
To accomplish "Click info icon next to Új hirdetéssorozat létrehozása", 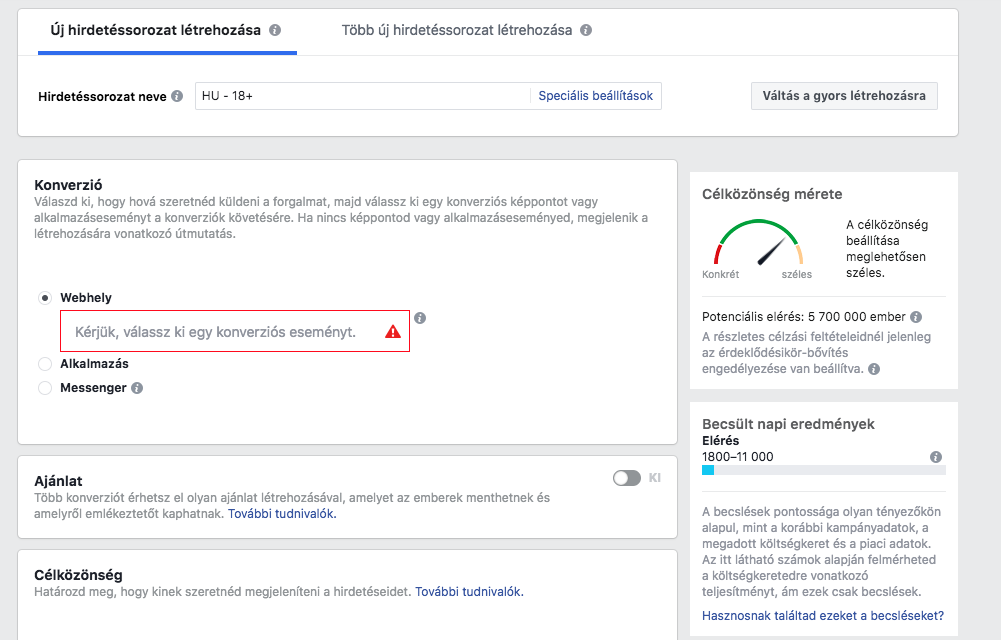I will 275,30.
